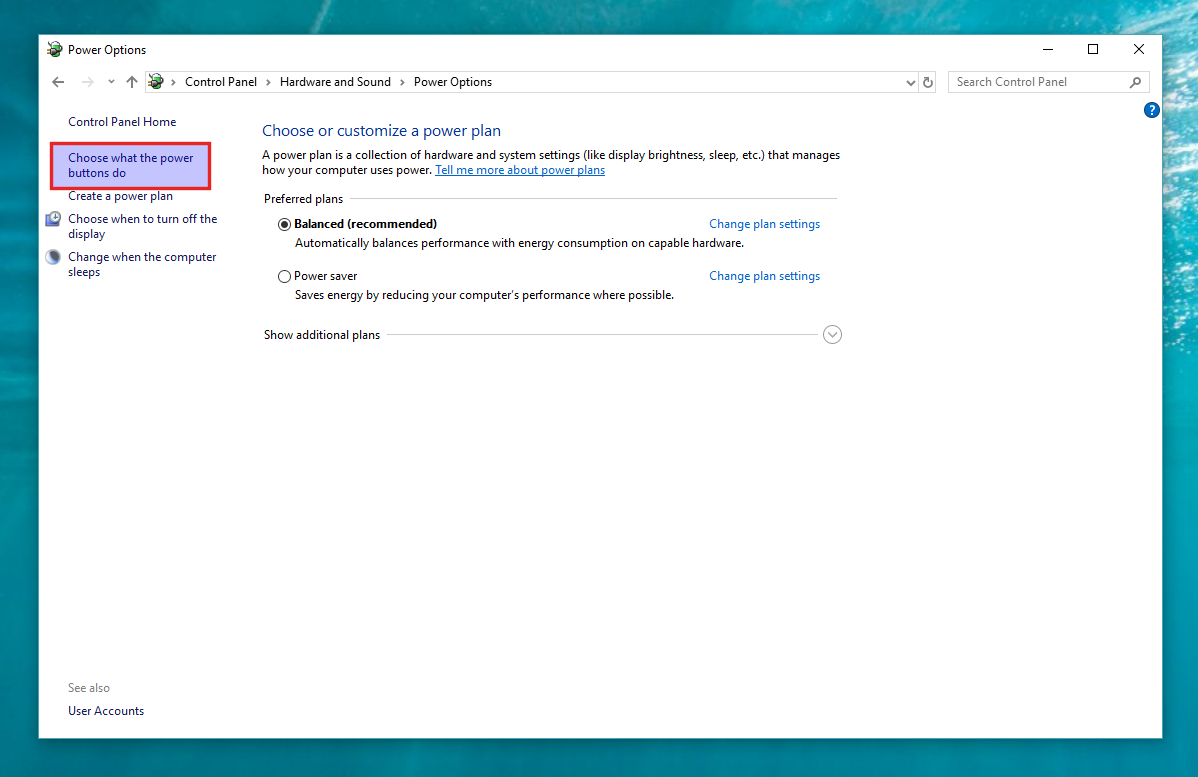Click the sleep moon icon in sidebar
Image resolution: width=1198 pixels, height=777 pixels.
coord(53,257)
